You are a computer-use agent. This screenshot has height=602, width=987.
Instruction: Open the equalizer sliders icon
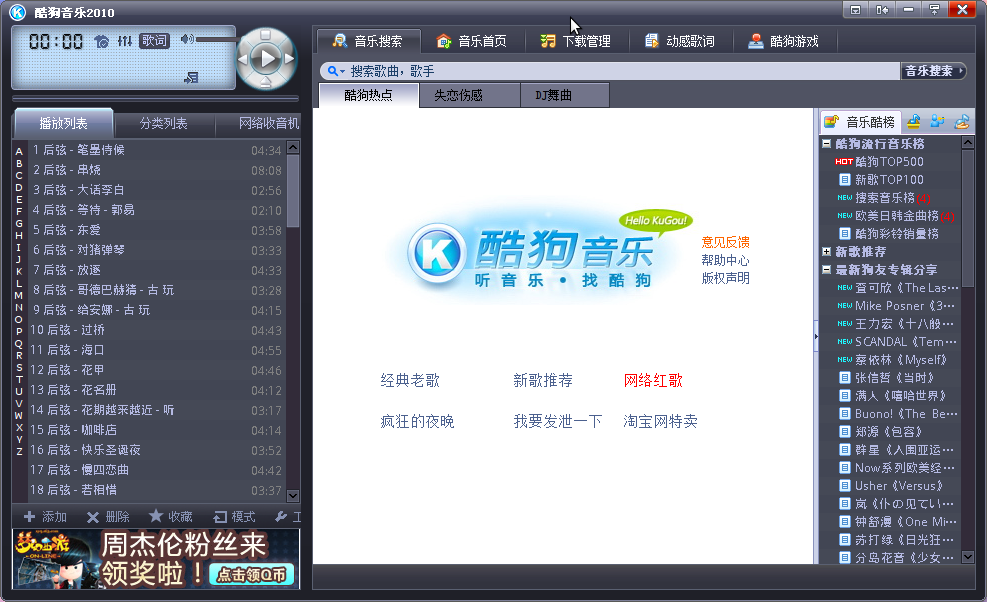click(125, 41)
